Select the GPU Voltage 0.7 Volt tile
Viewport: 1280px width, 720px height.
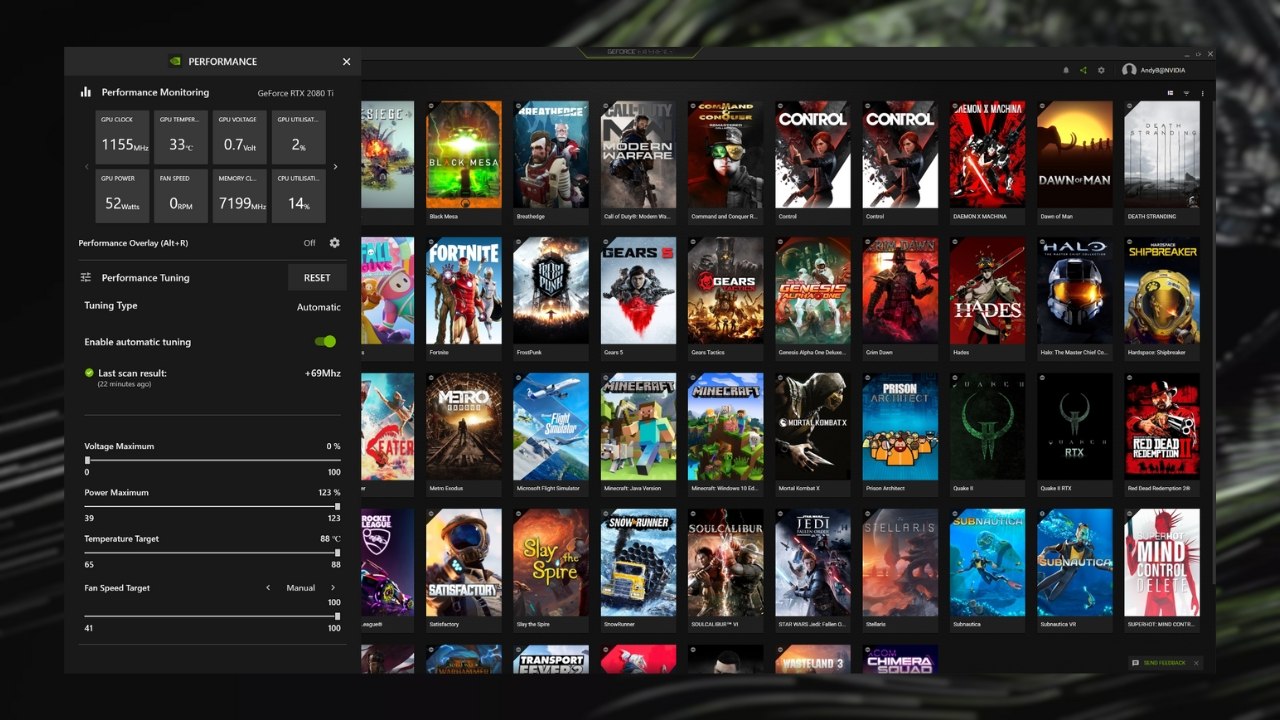pos(240,138)
